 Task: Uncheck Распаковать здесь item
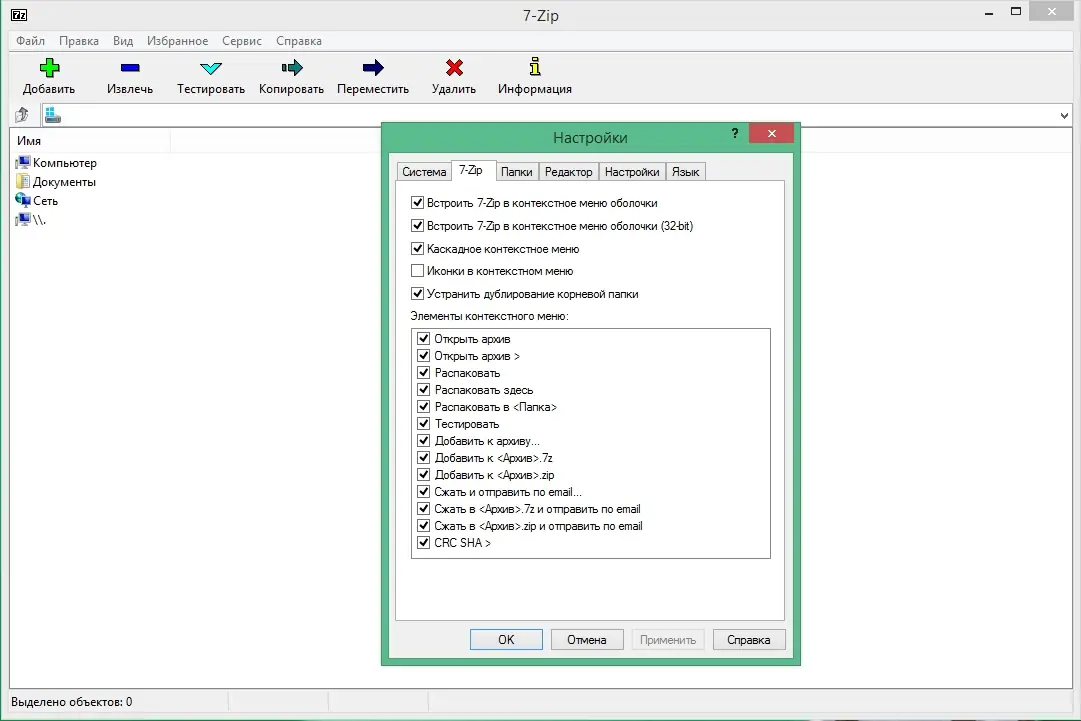click(423, 389)
